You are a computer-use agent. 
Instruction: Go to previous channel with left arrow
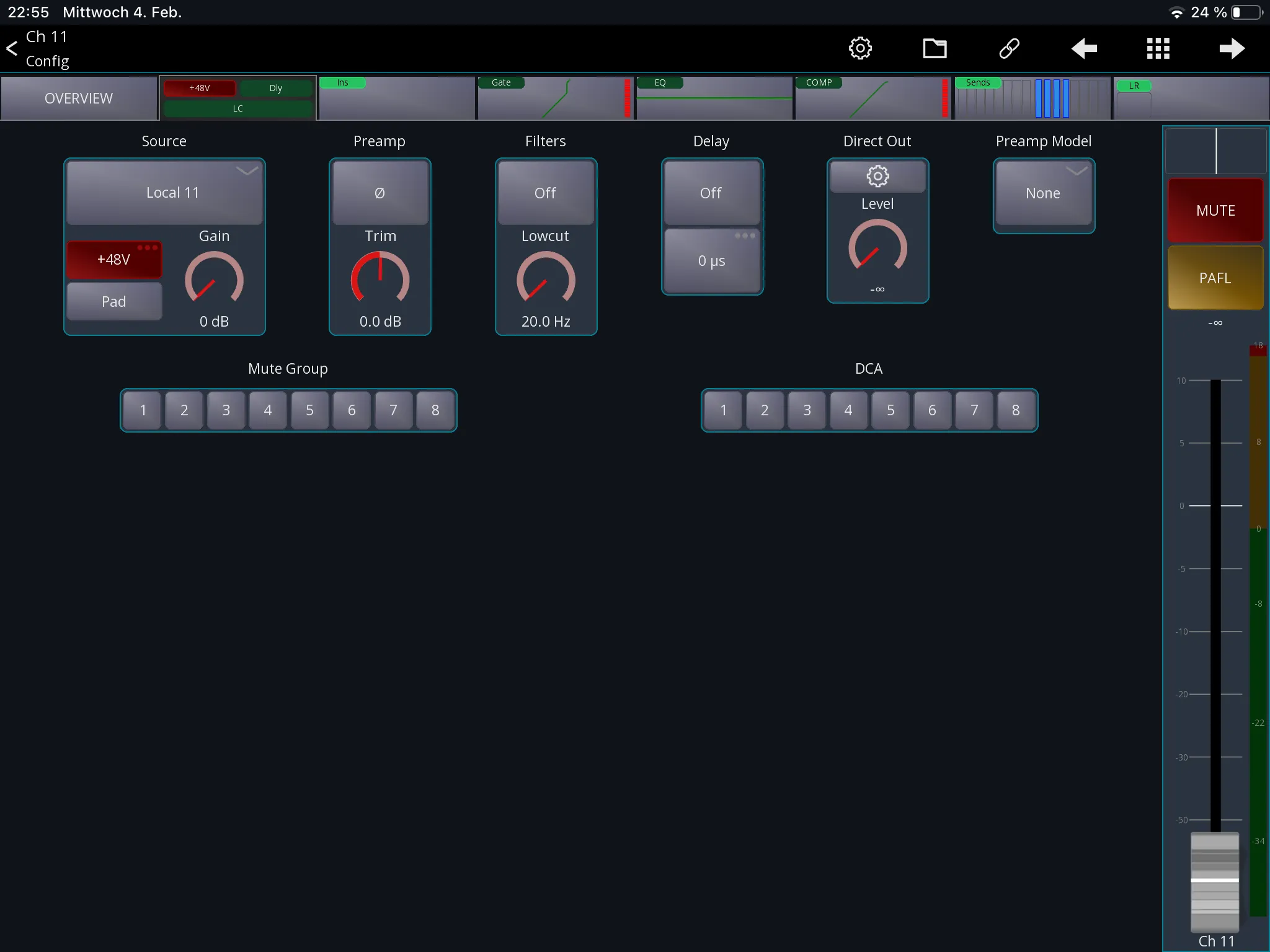pos(1084,48)
